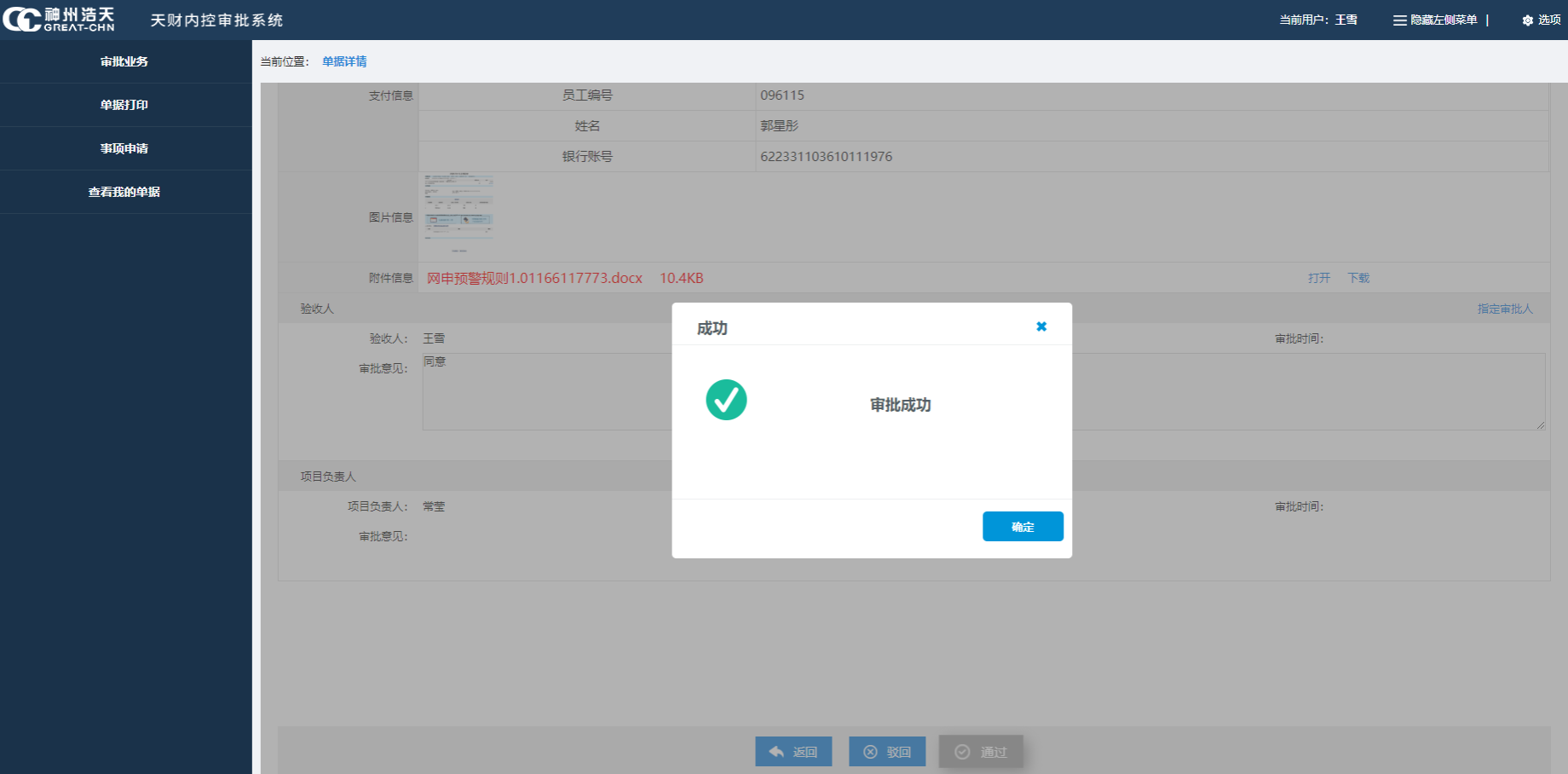This screenshot has width=1568, height=774.
Task: Click the green checkmark success icon
Action: 726,400
